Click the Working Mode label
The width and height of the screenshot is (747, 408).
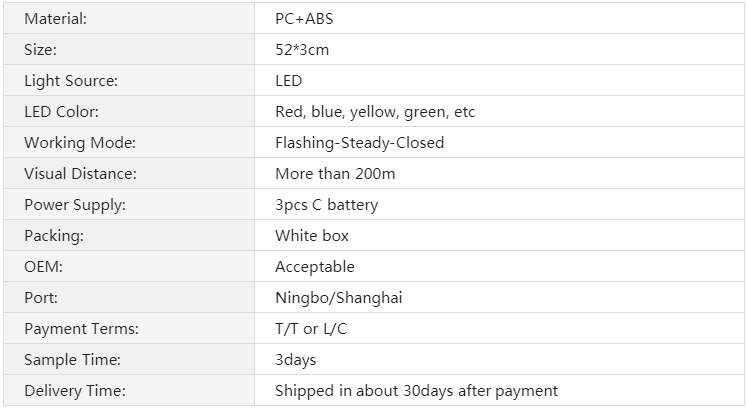coord(80,143)
